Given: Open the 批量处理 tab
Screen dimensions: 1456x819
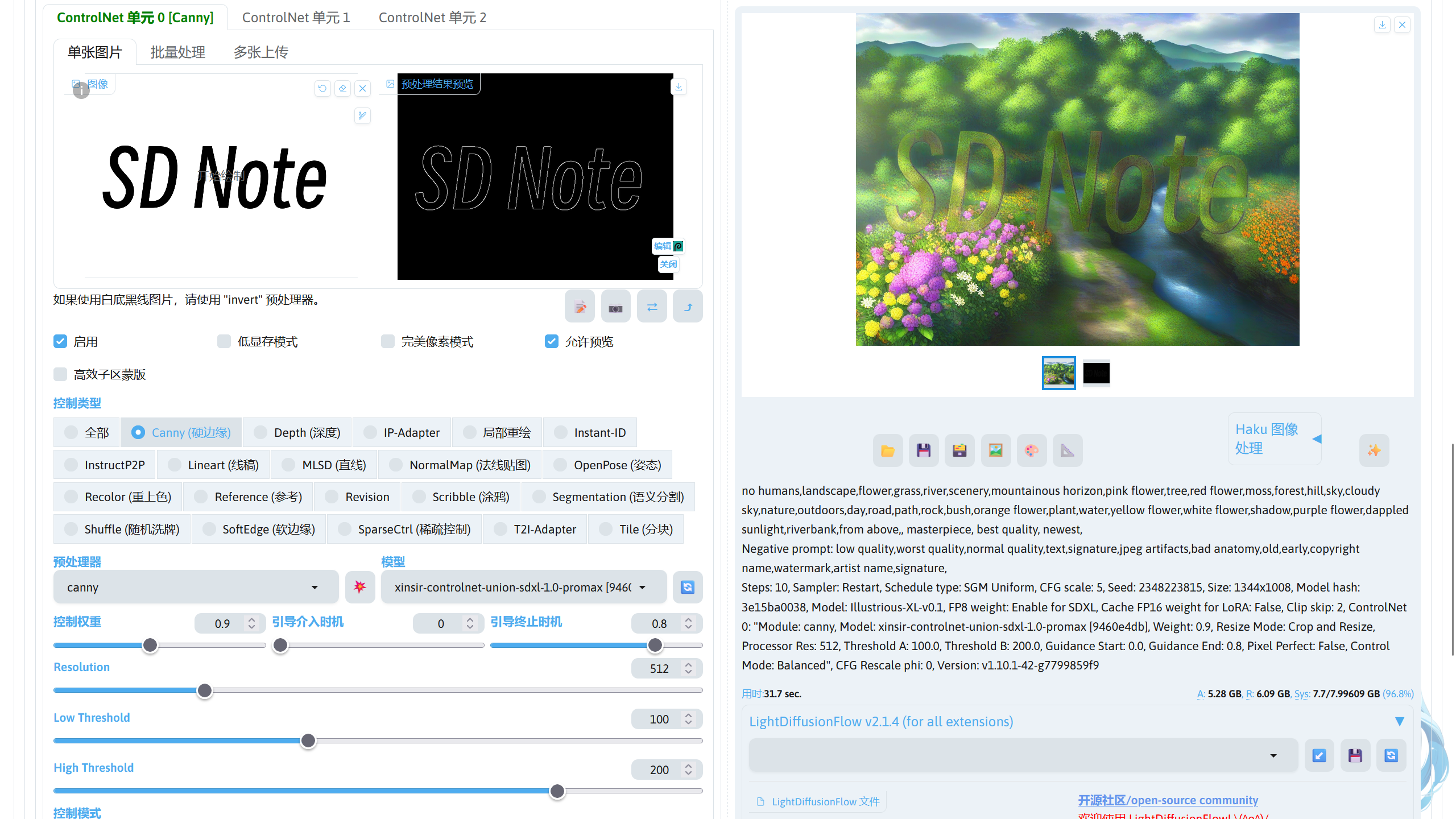Looking at the screenshot, I should tap(177, 52).
